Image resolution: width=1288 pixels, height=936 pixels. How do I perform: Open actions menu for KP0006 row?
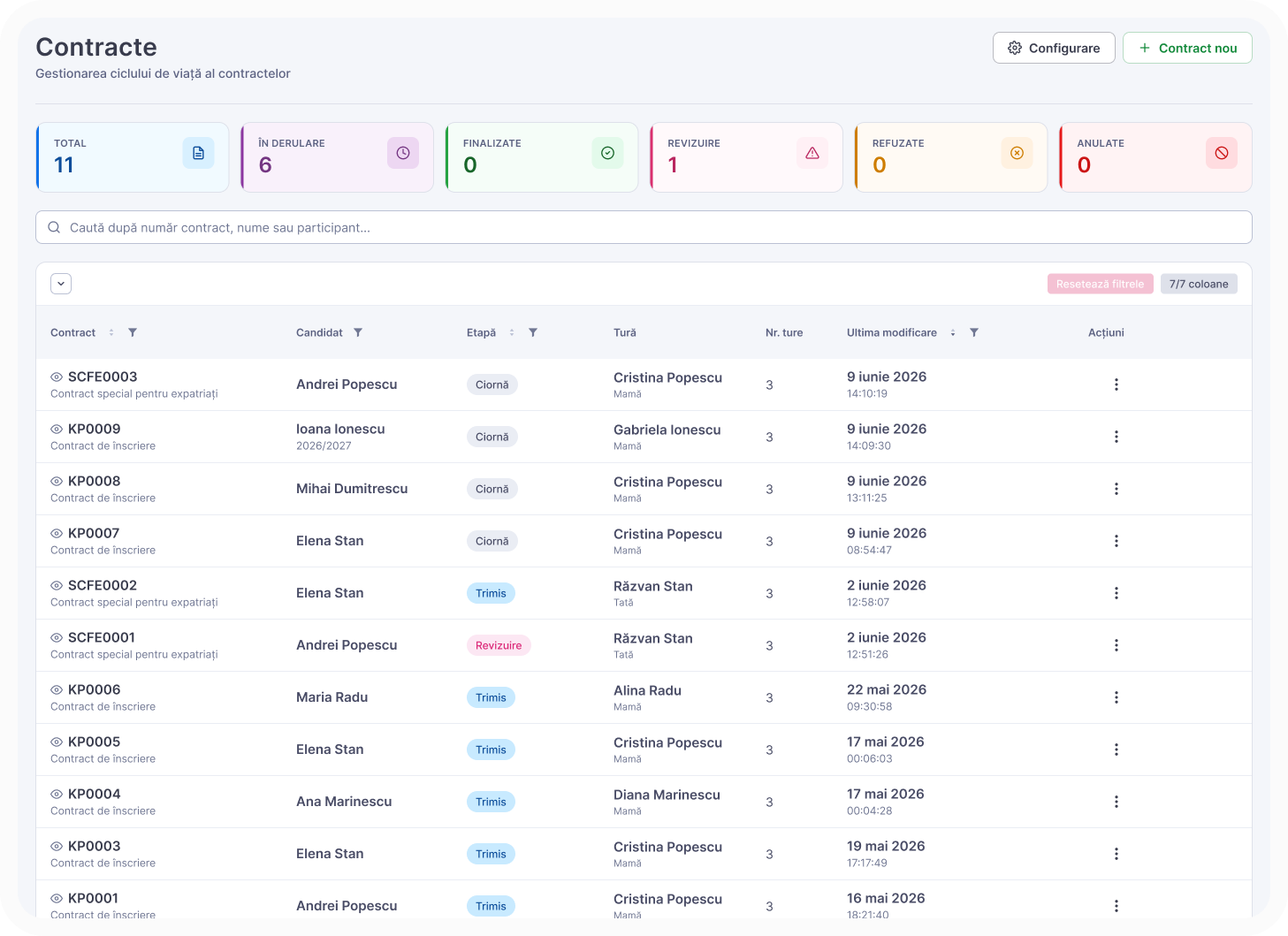1117,697
